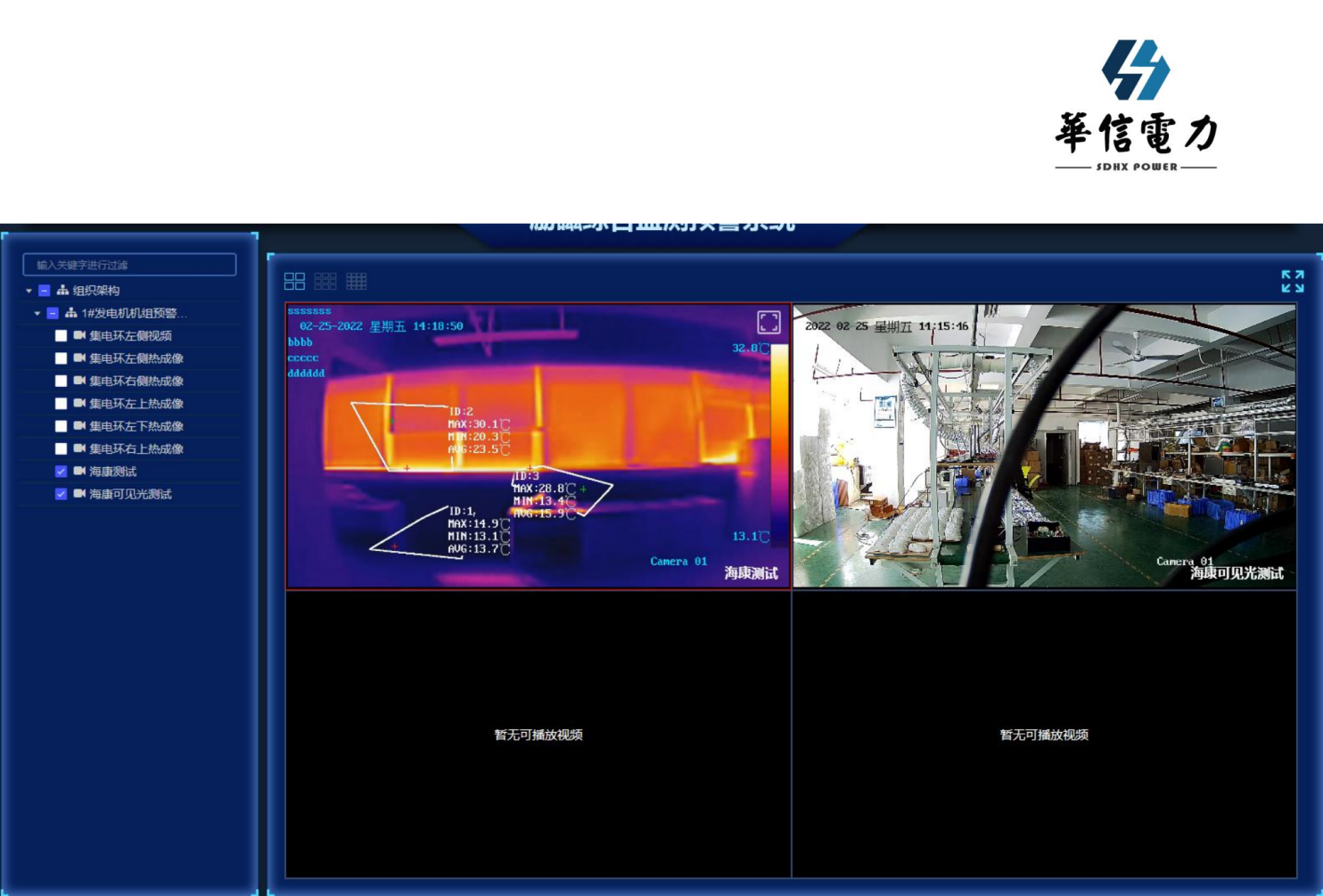Collapse the 1#发电机机组预警 node arrow
The width and height of the screenshot is (1323, 896).
37,314
